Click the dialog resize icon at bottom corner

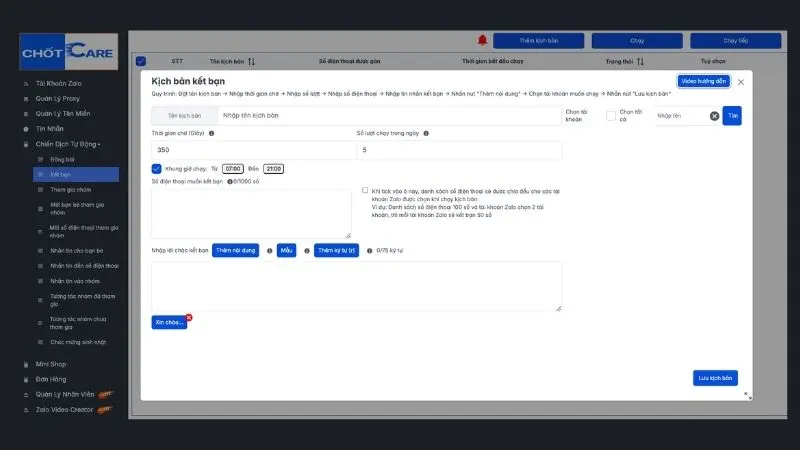pos(747,395)
